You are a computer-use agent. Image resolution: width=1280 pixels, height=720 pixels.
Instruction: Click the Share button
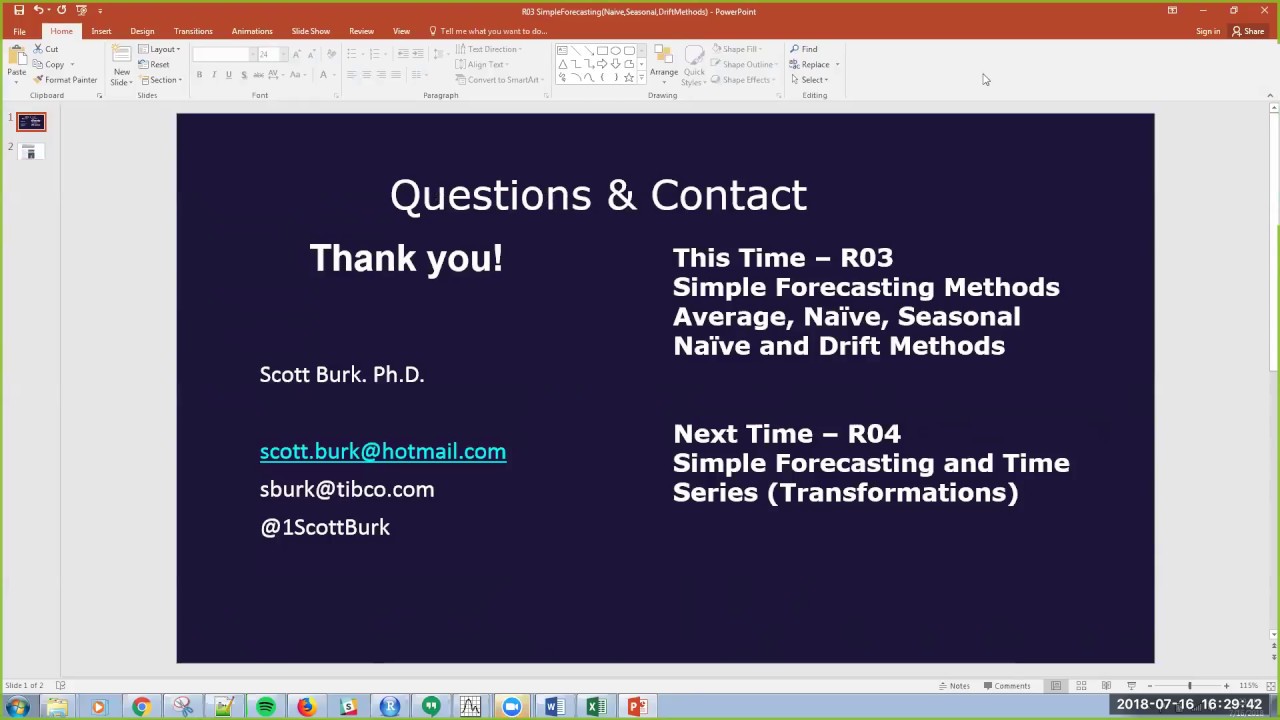click(1248, 31)
